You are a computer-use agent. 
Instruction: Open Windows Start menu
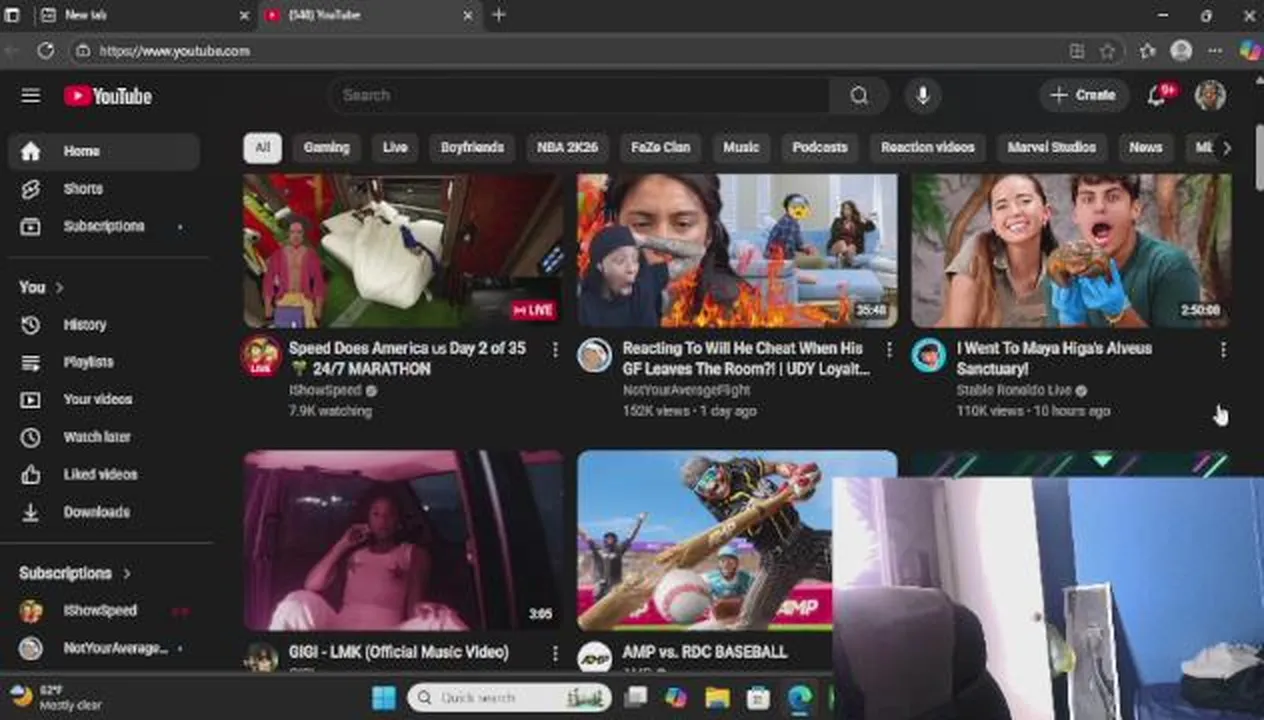pyautogui.click(x=384, y=698)
